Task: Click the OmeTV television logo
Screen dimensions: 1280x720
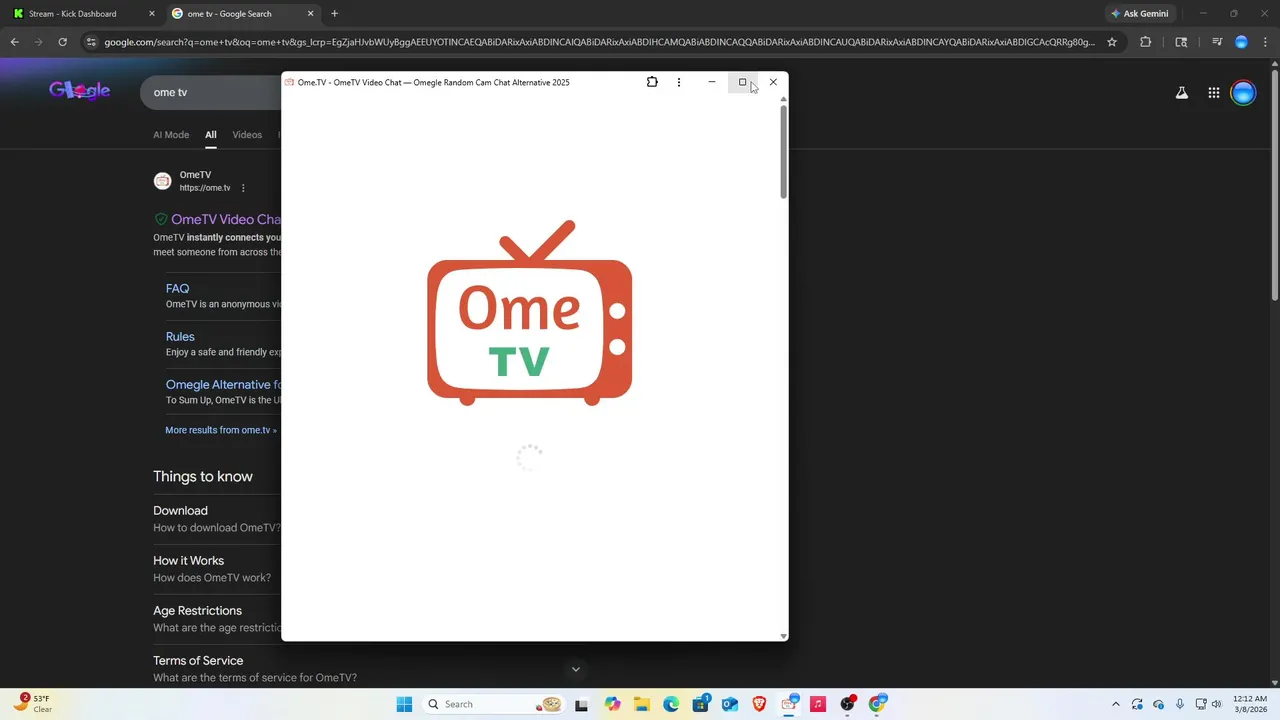Action: pos(529,312)
